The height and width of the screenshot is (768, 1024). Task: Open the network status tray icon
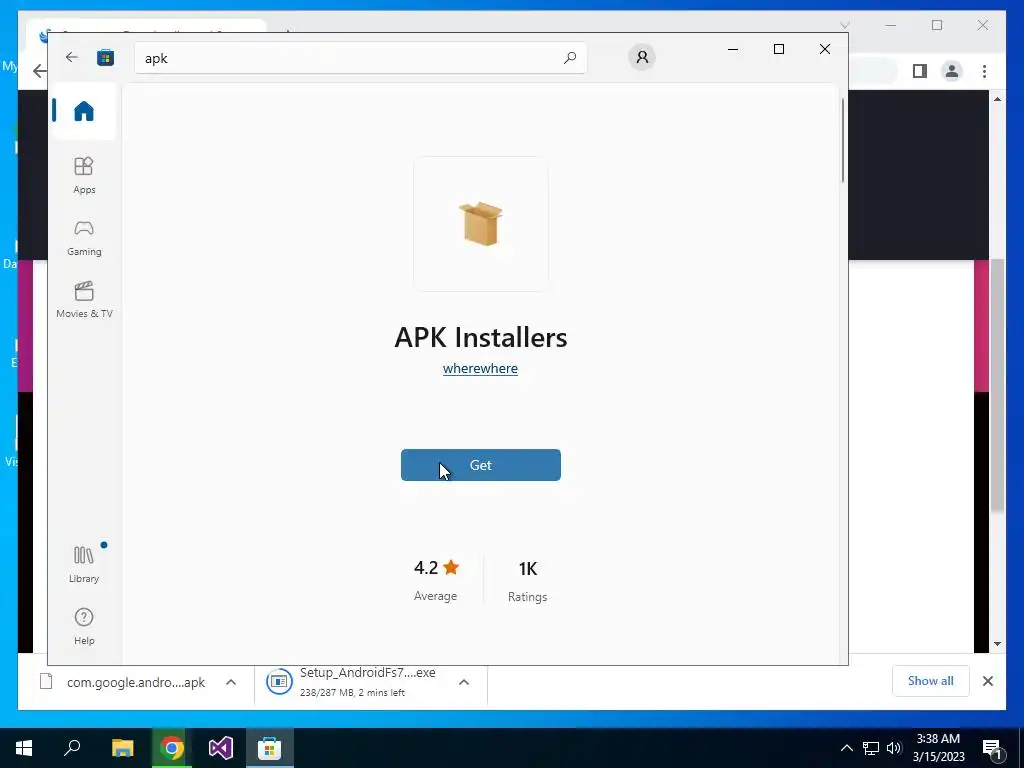click(871, 748)
